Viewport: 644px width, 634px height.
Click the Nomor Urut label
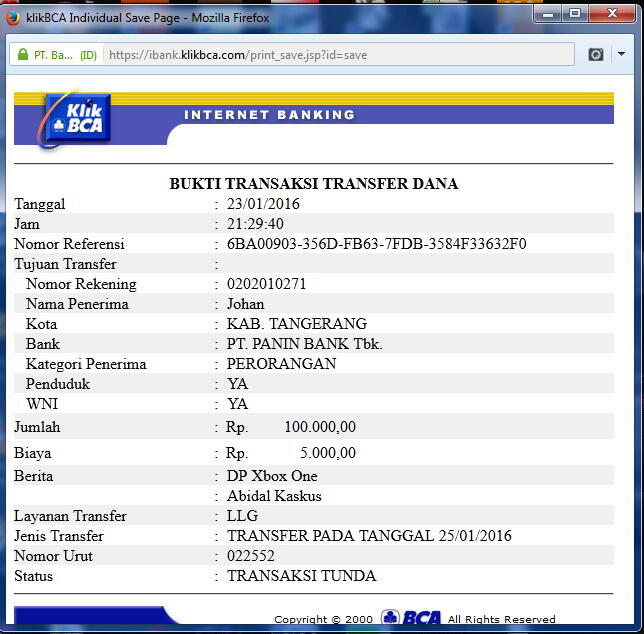point(53,556)
